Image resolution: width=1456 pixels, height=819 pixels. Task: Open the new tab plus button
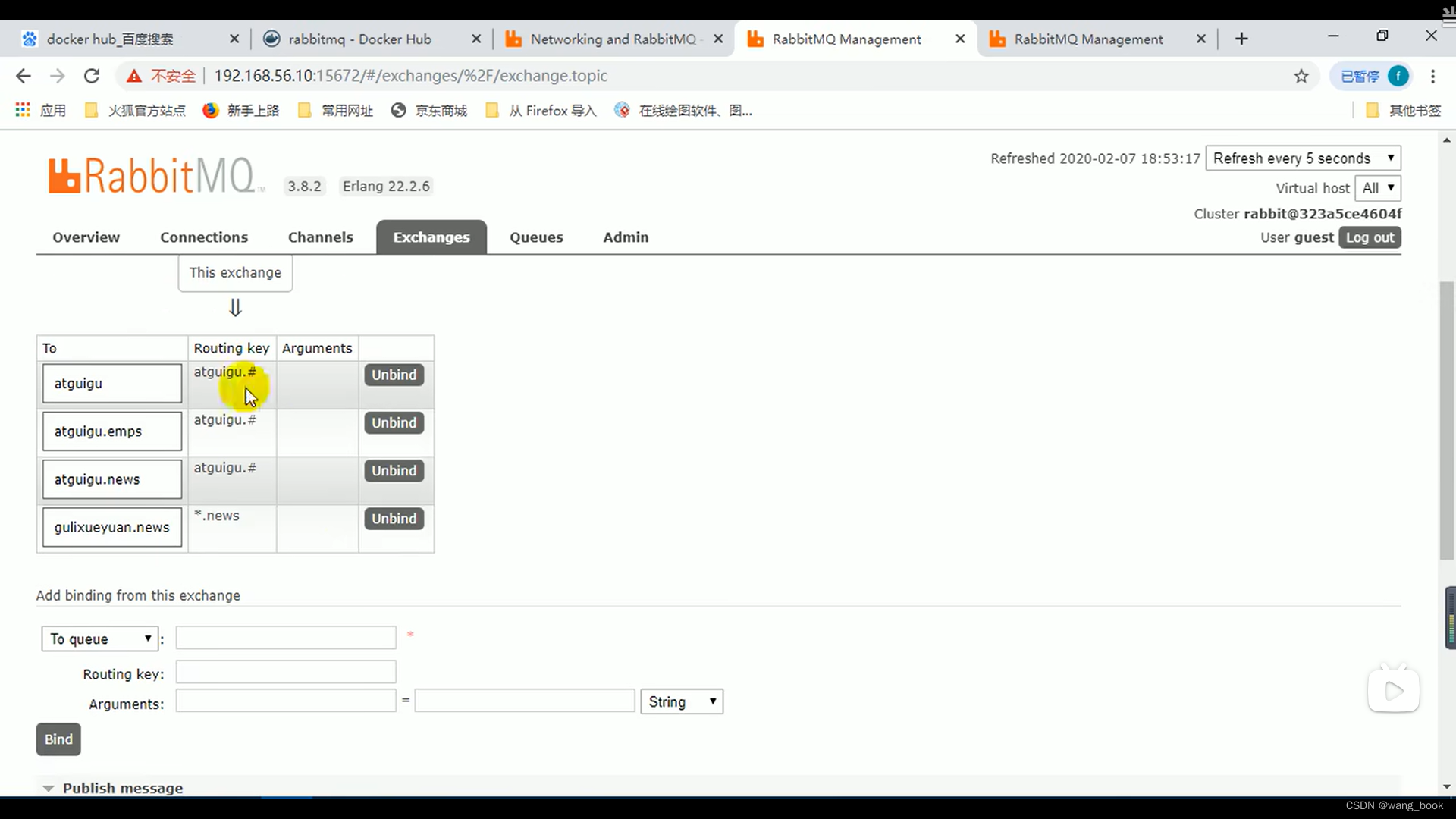[x=1241, y=39]
